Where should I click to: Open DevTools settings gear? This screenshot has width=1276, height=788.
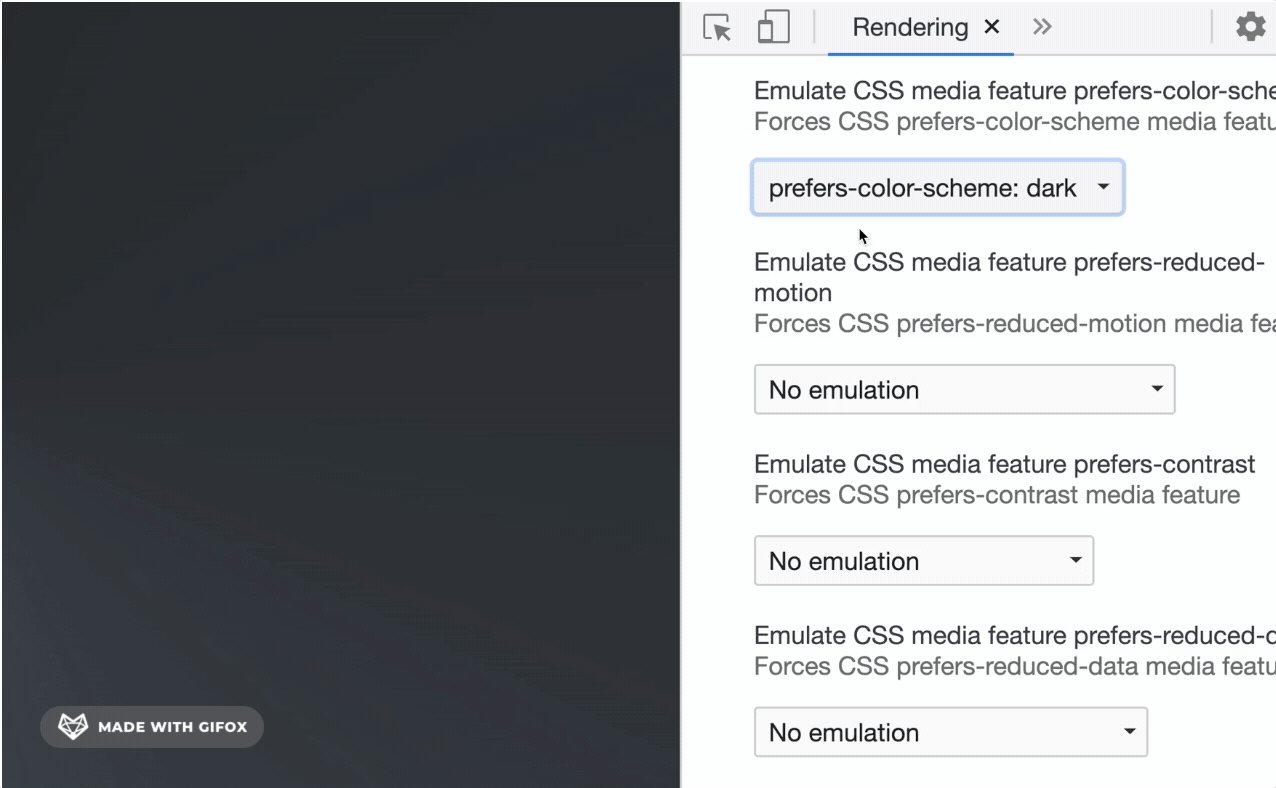point(1250,27)
